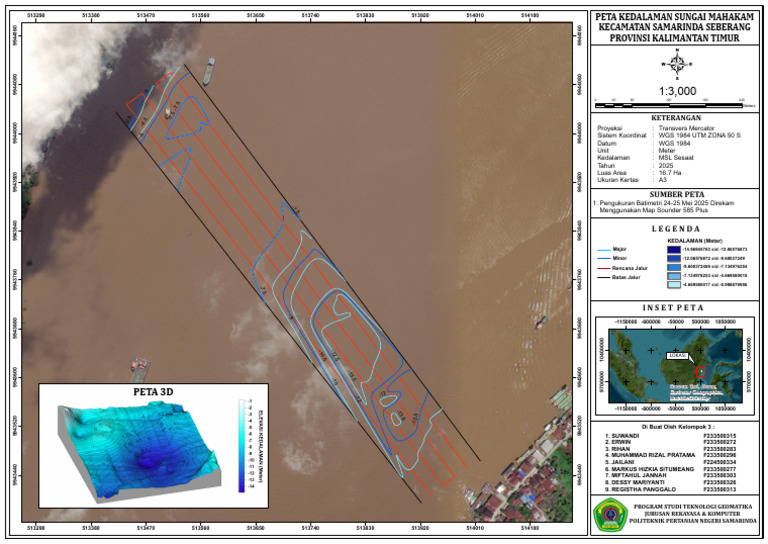Screen dimensions: 768x544
Task: Click the Transvers Mercator projection value
Action: coord(686,128)
